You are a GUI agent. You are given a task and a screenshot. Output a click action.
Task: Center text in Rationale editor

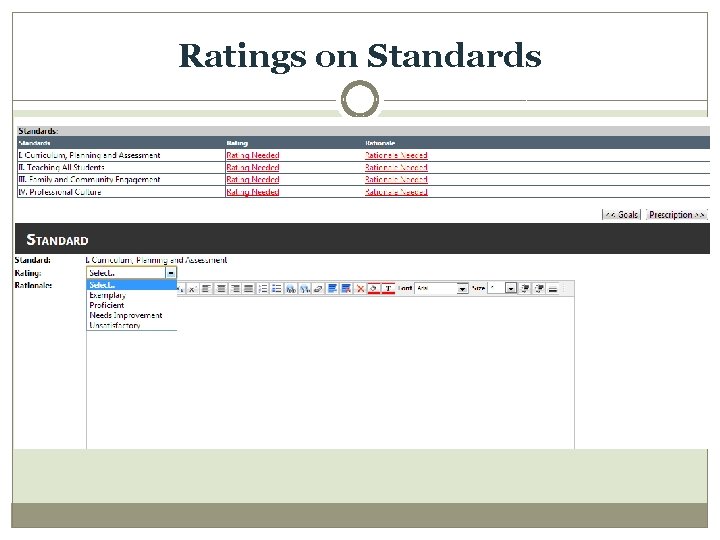221,288
